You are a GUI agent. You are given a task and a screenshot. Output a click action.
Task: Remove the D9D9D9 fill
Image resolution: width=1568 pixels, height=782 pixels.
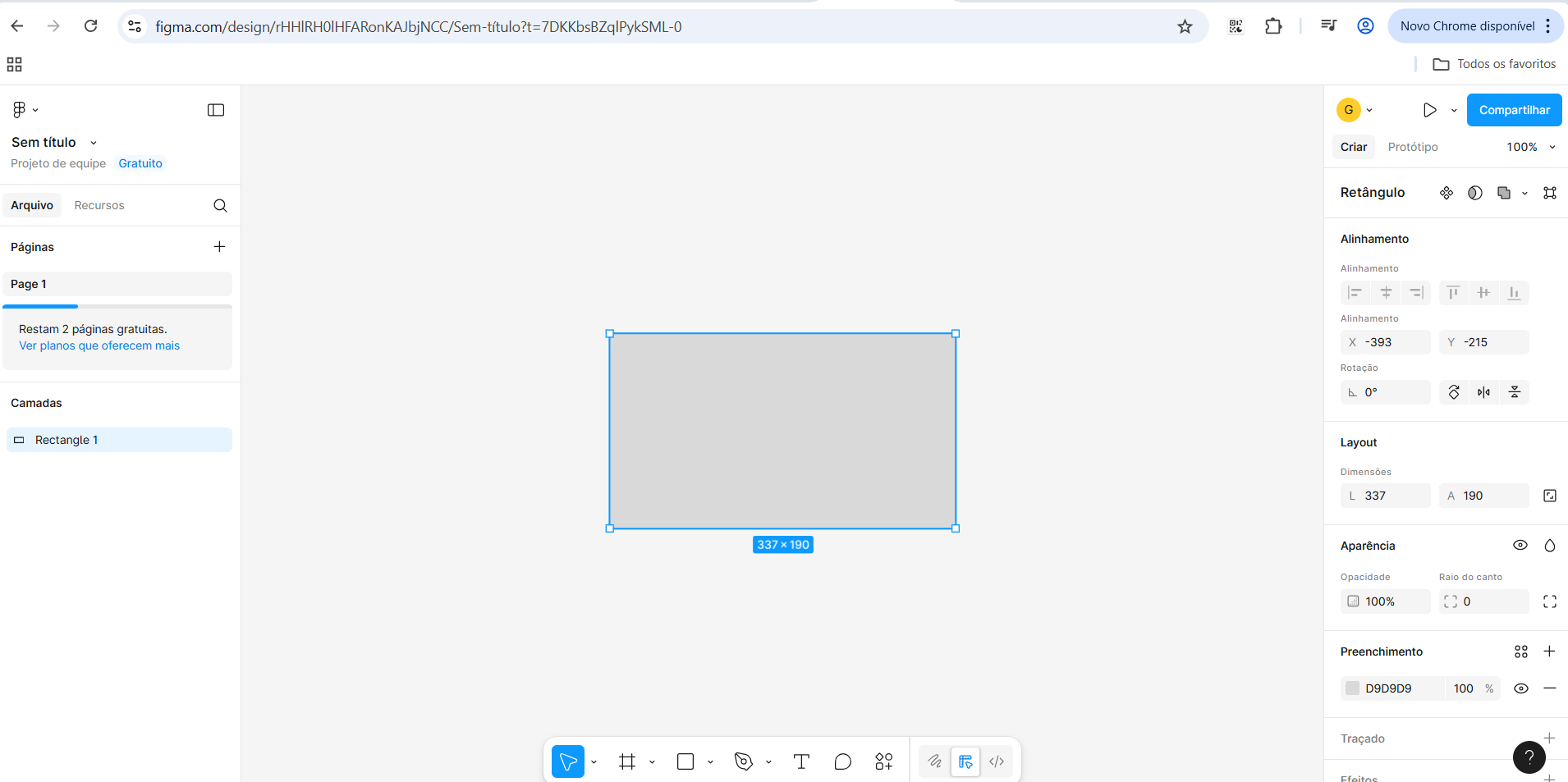coord(1550,688)
